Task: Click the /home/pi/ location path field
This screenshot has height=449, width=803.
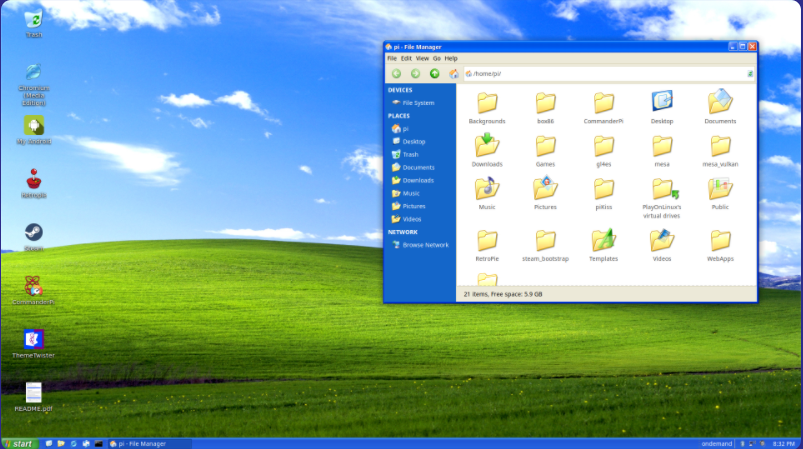Action: coord(600,73)
